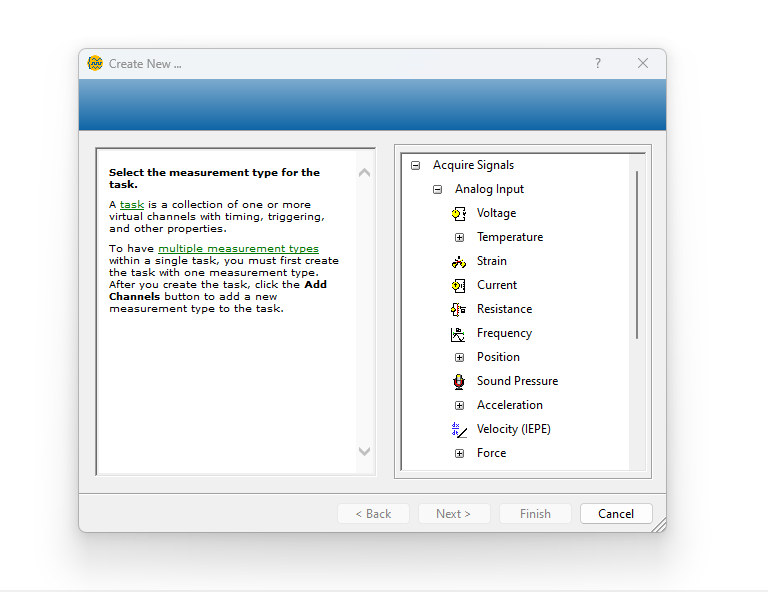Image resolution: width=768 pixels, height=592 pixels.
Task: Collapse the Analog Input node
Action: (x=437, y=189)
